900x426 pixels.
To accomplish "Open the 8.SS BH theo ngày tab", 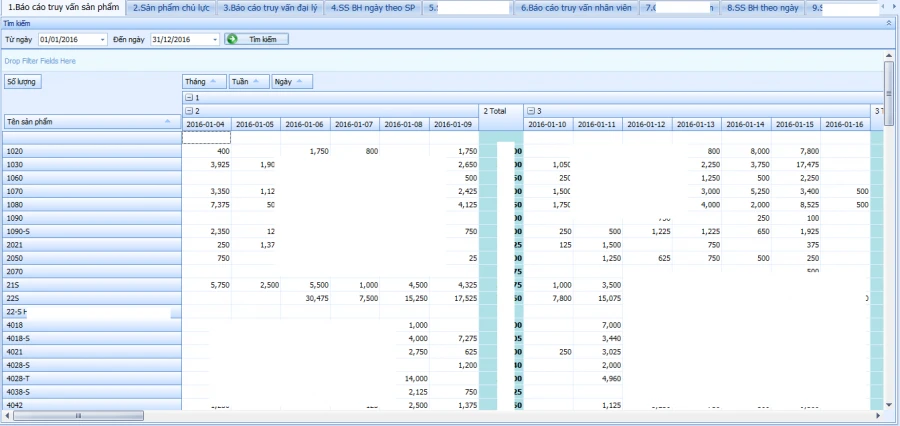I will (x=762, y=8).
